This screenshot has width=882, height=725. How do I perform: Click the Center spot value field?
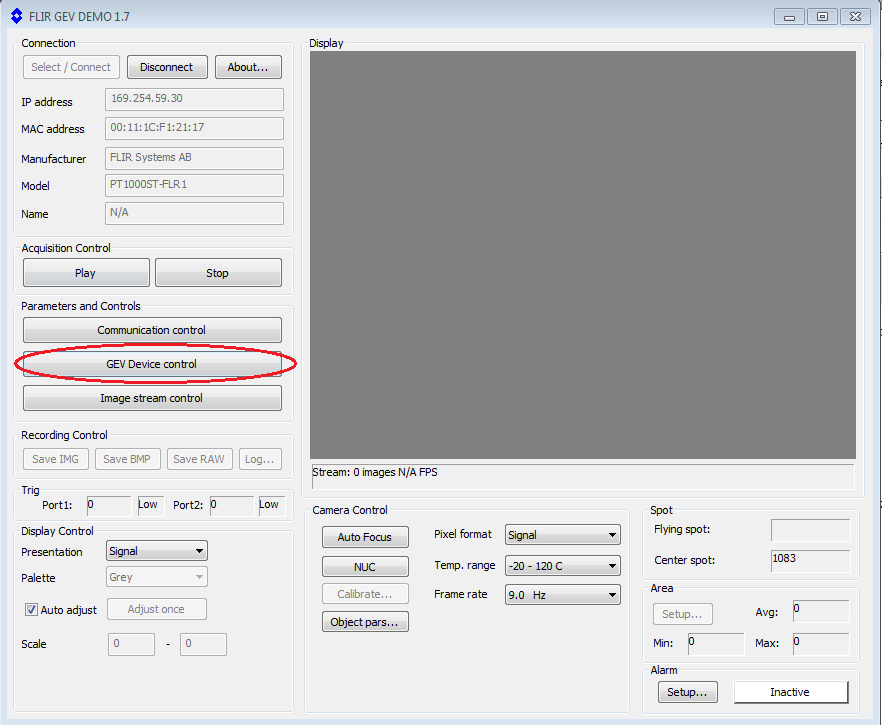pyautogui.click(x=811, y=561)
